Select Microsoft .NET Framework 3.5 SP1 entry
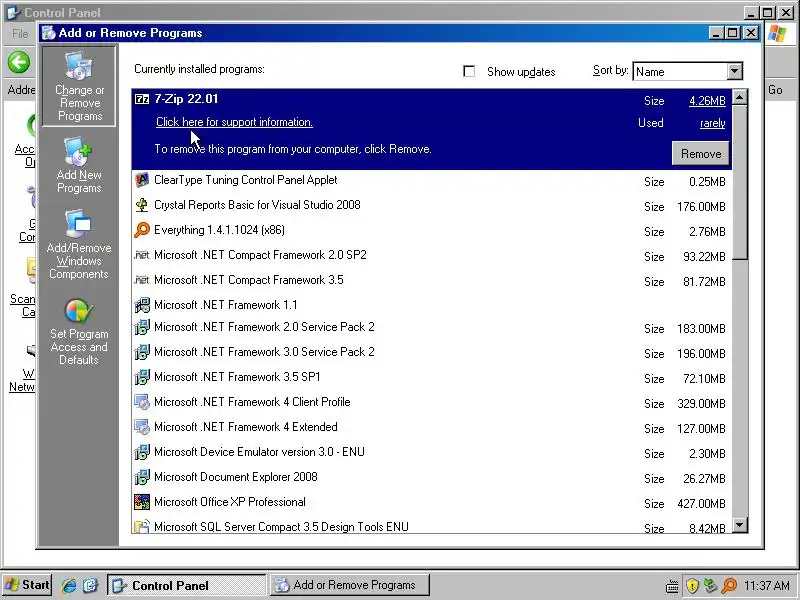This screenshot has width=800, height=600. click(x=432, y=378)
